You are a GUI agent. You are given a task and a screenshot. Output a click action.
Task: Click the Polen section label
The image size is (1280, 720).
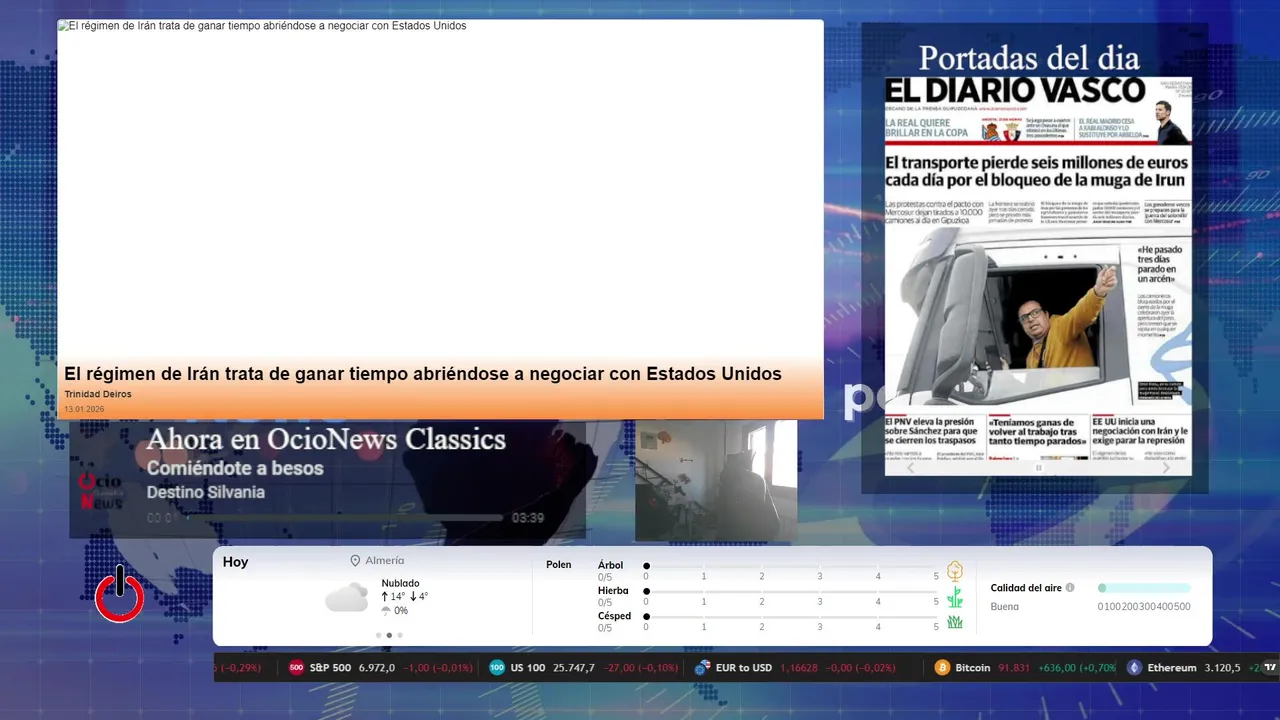coord(559,565)
